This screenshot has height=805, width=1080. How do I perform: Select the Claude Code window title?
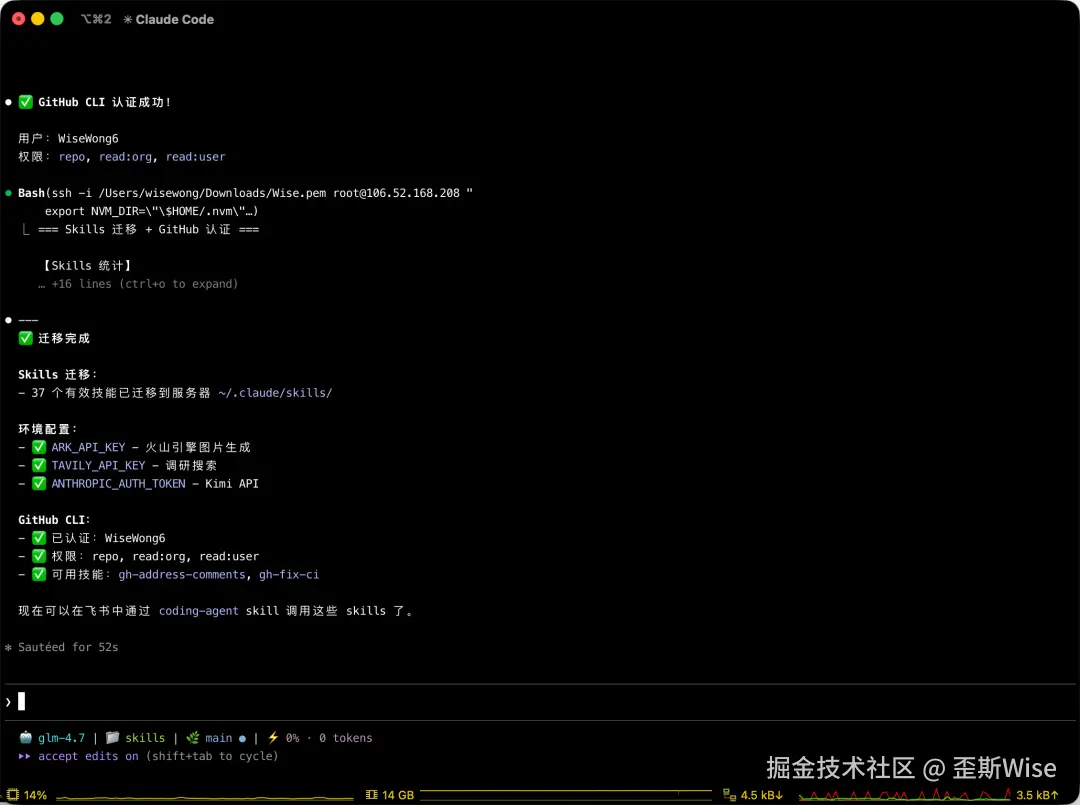(174, 19)
